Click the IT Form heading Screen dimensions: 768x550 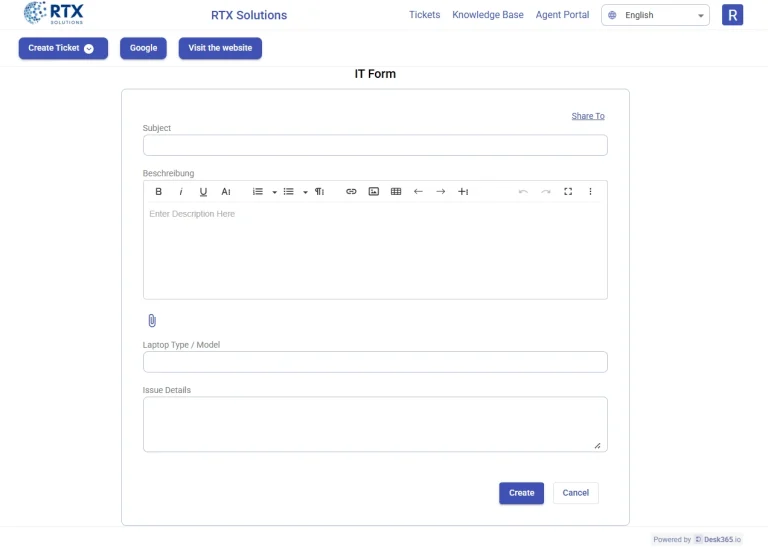pos(375,74)
